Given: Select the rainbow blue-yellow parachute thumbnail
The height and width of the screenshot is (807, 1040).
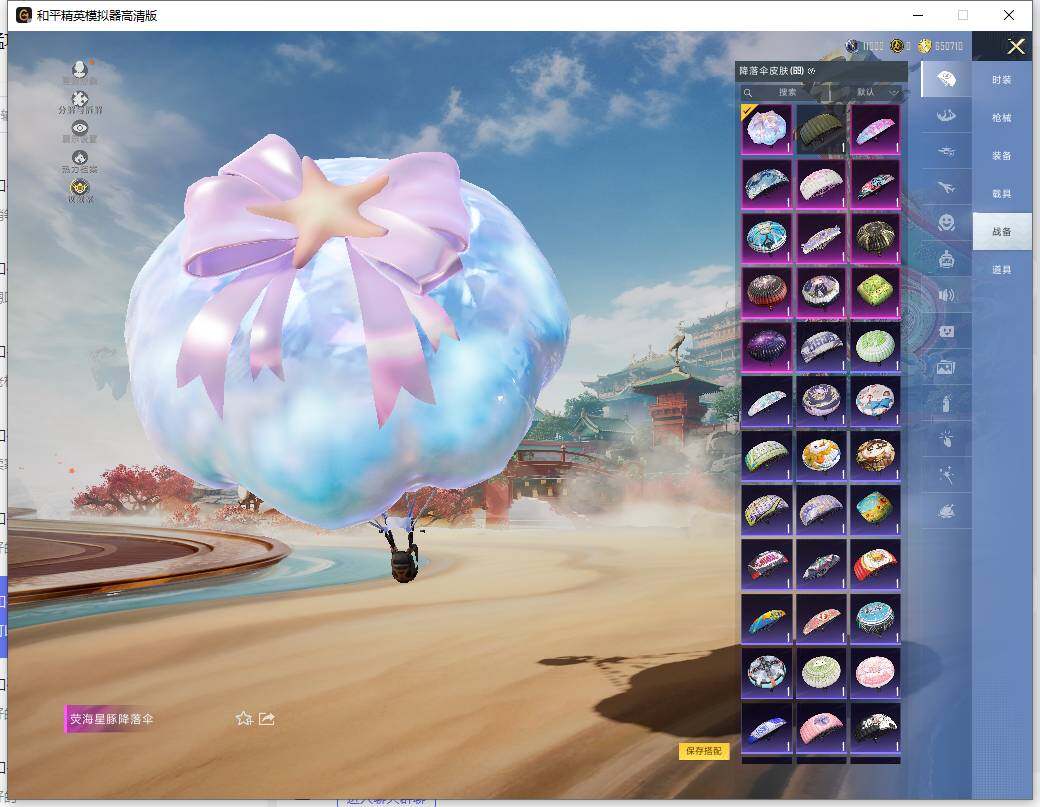Looking at the screenshot, I should point(766,618).
